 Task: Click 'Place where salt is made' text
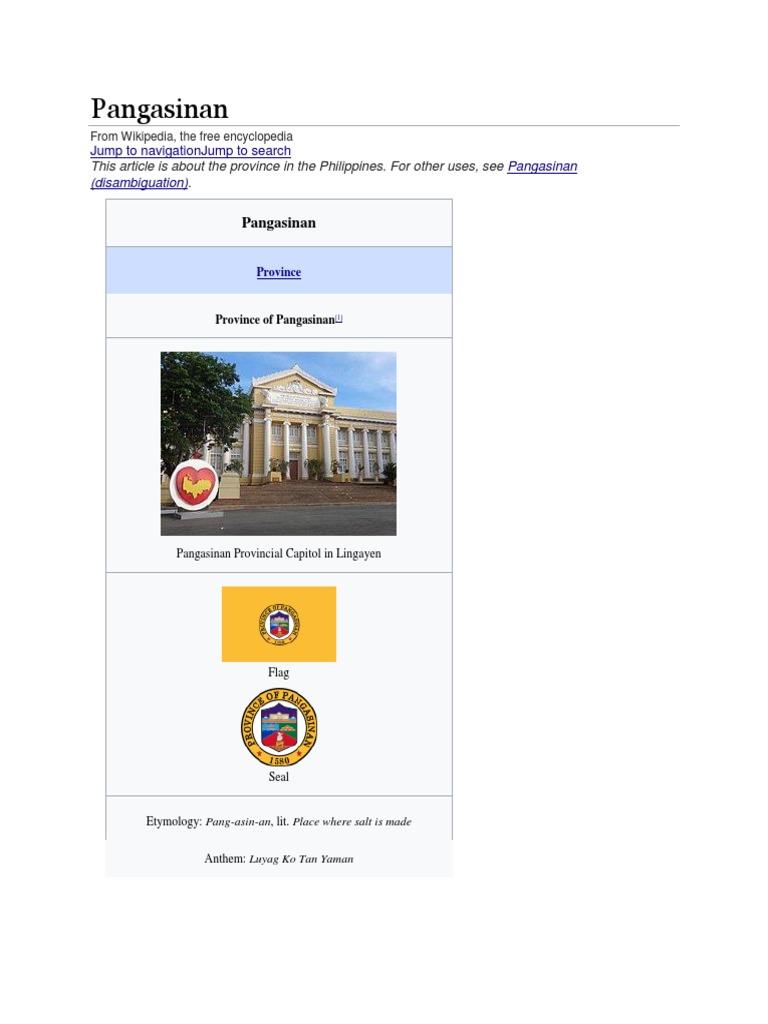[x=352, y=822]
